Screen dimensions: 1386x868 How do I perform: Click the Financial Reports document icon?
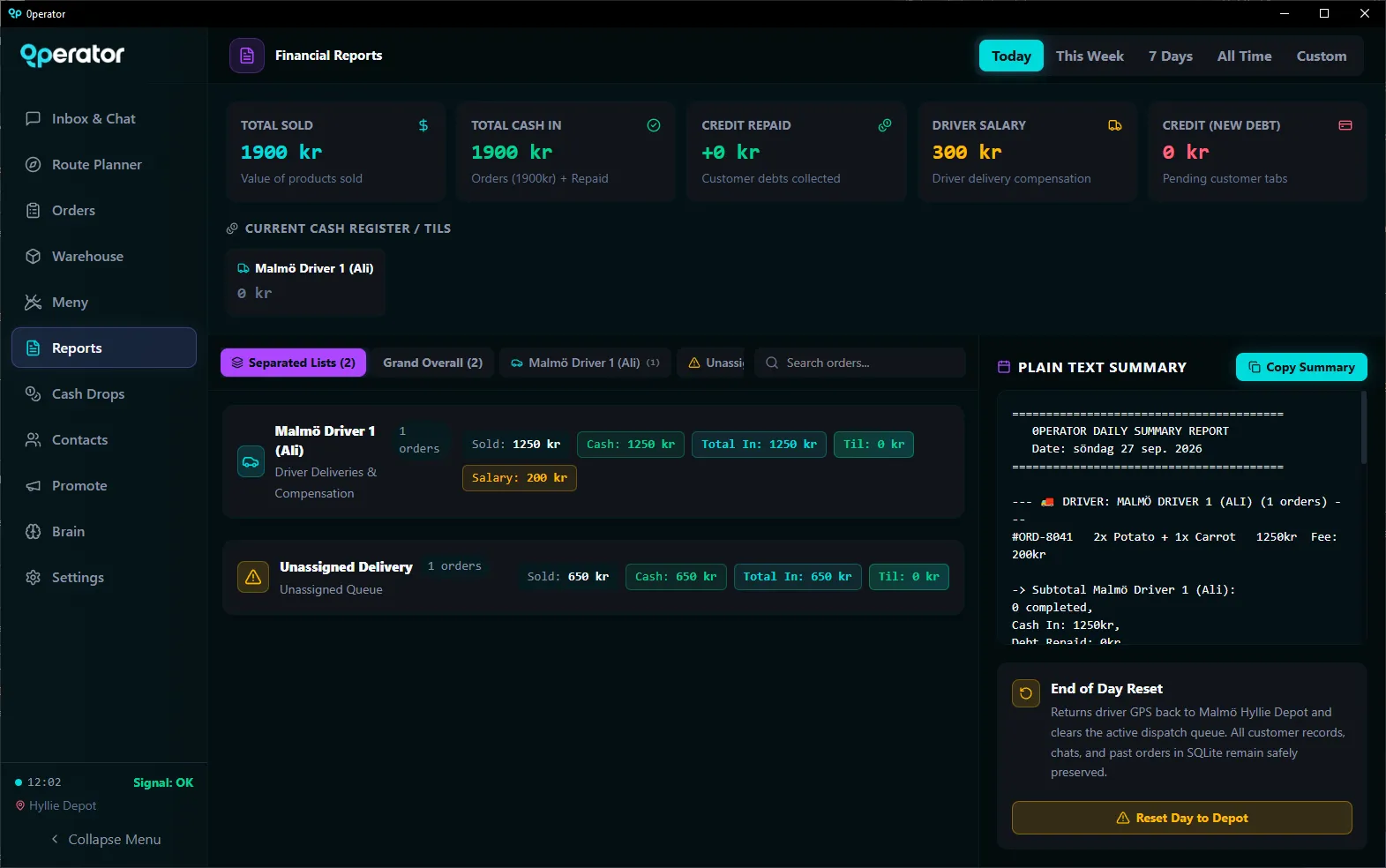247,56
